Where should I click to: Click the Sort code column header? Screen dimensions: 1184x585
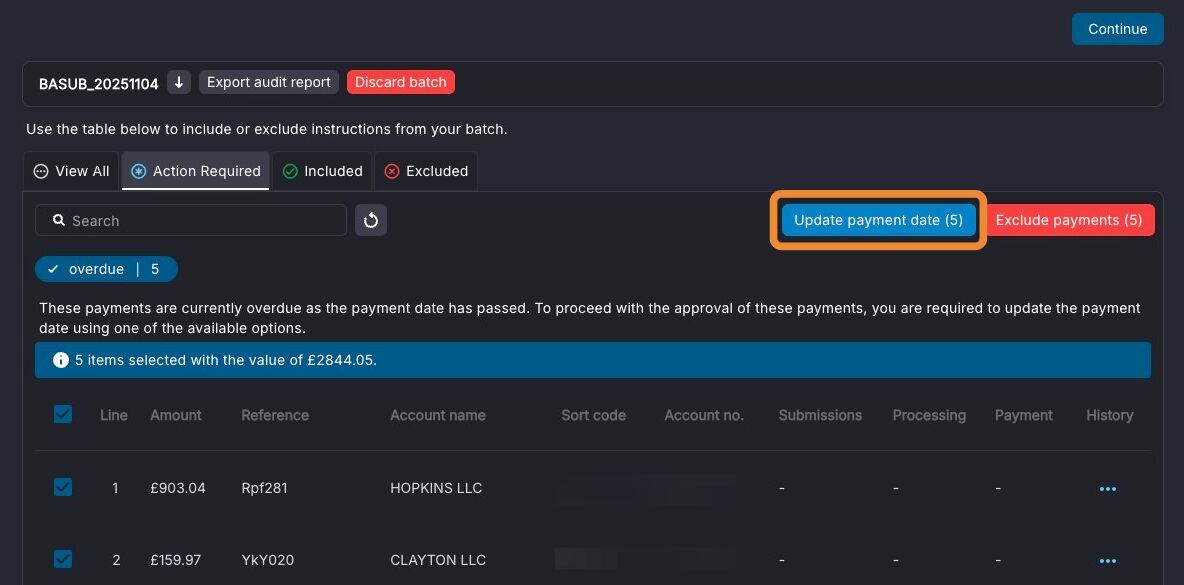pos(594,415)
